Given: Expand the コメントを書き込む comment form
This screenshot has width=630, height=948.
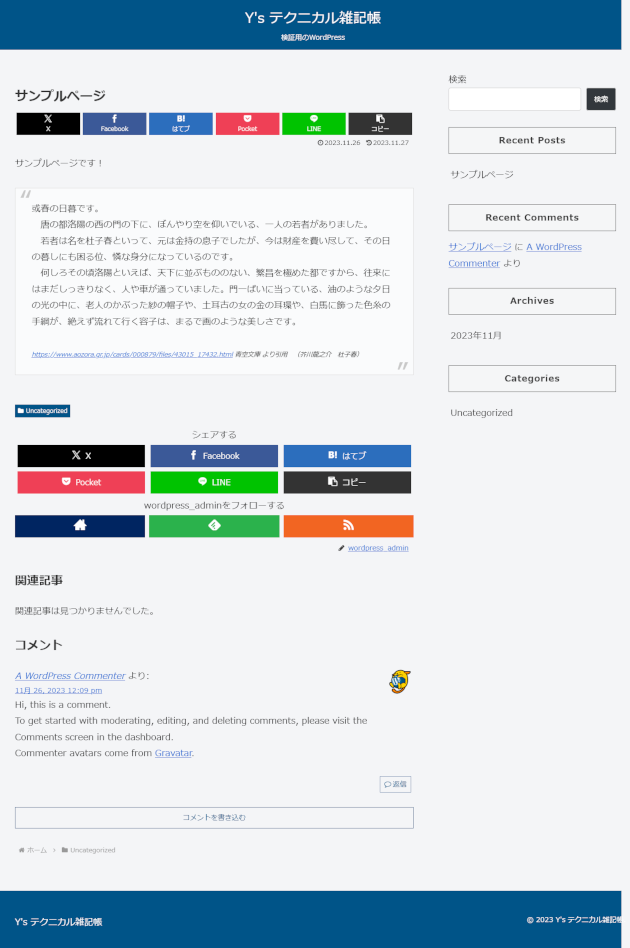Looking at the screenshot, I should point(214,818).
